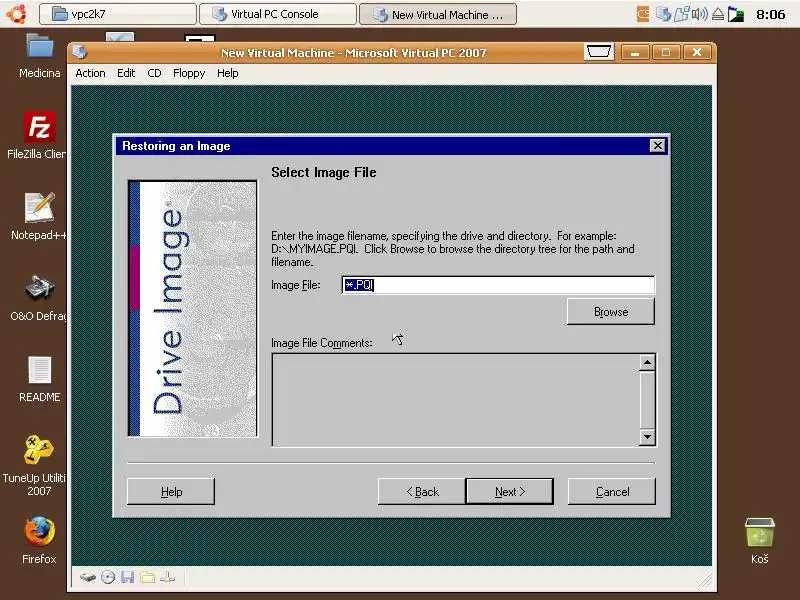Cancel the image restore wizard
The image size is (800, 600).
coord(612,491)
